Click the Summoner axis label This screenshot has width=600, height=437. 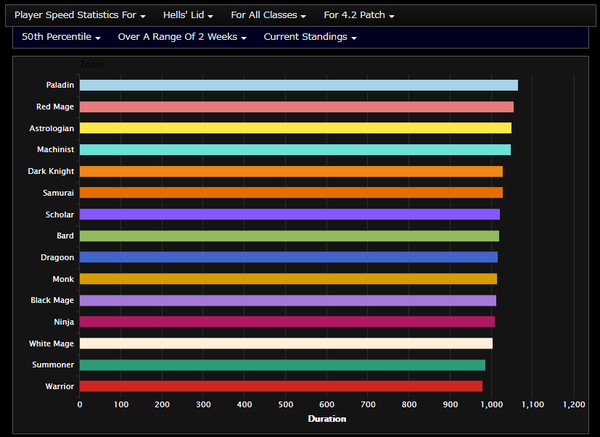pos(53,365)
